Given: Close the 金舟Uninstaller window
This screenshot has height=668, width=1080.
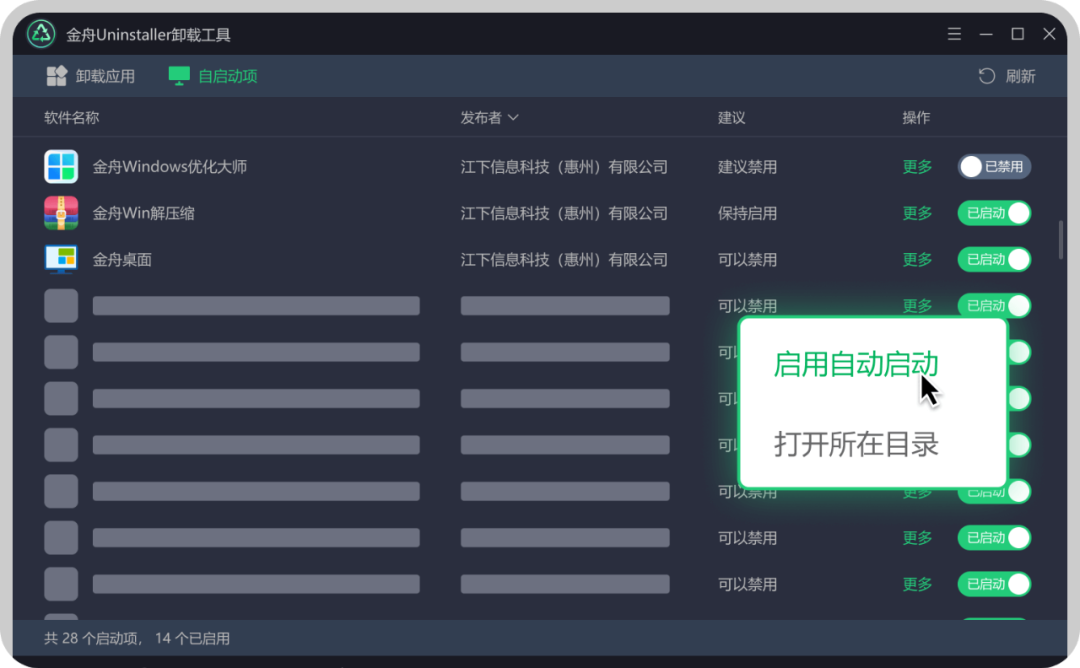Looking at the screenshot, I should [x=1049, y=34].
